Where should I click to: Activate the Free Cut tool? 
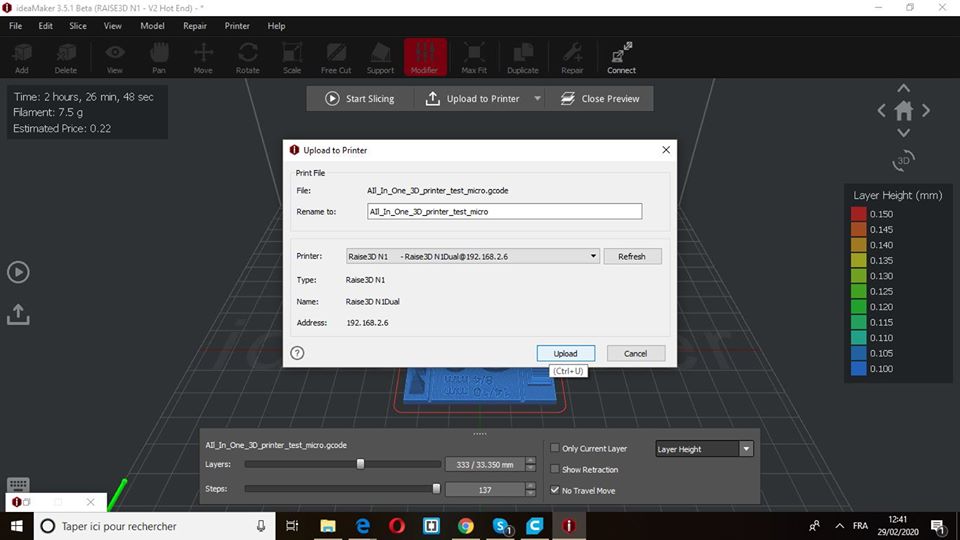point(336,58)
